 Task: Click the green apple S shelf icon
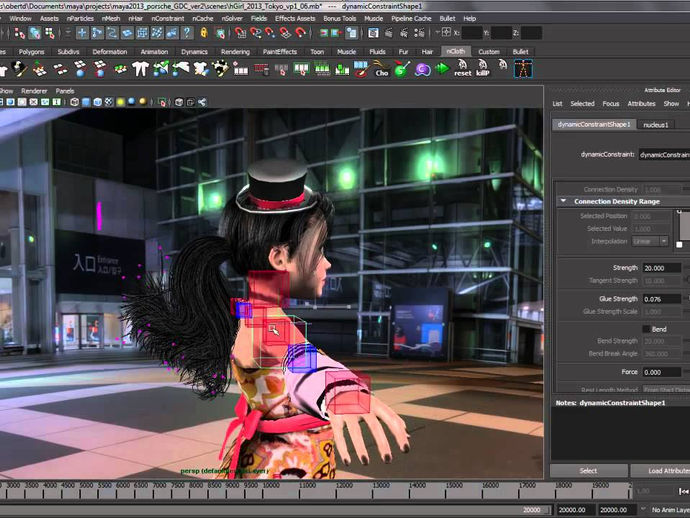[401, 69]
